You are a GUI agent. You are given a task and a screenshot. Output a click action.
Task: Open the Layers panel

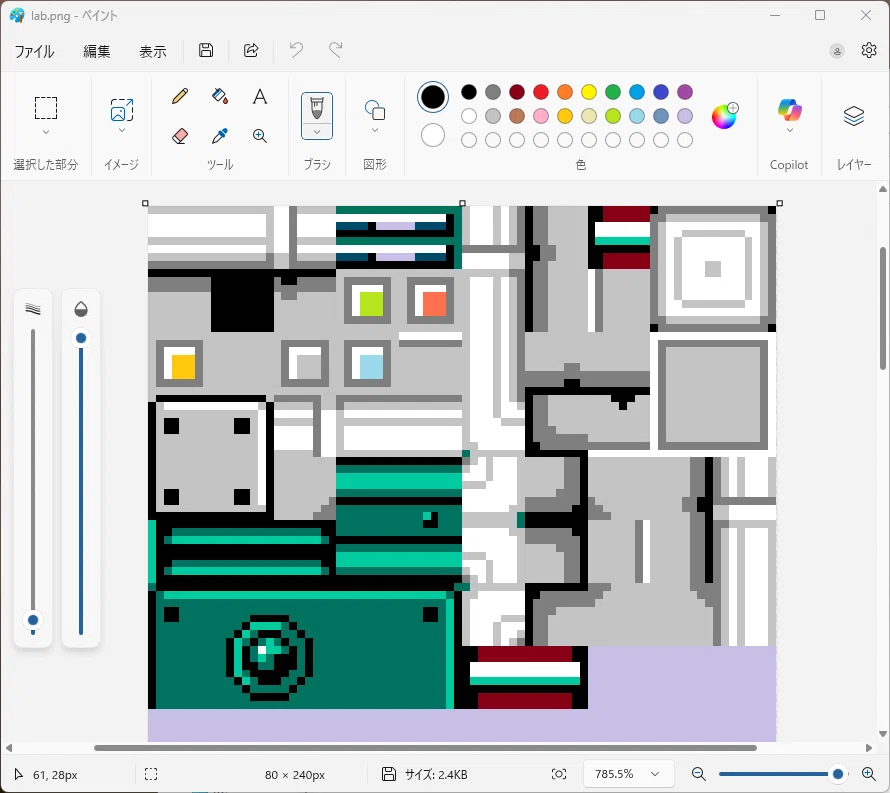point(854,116)
